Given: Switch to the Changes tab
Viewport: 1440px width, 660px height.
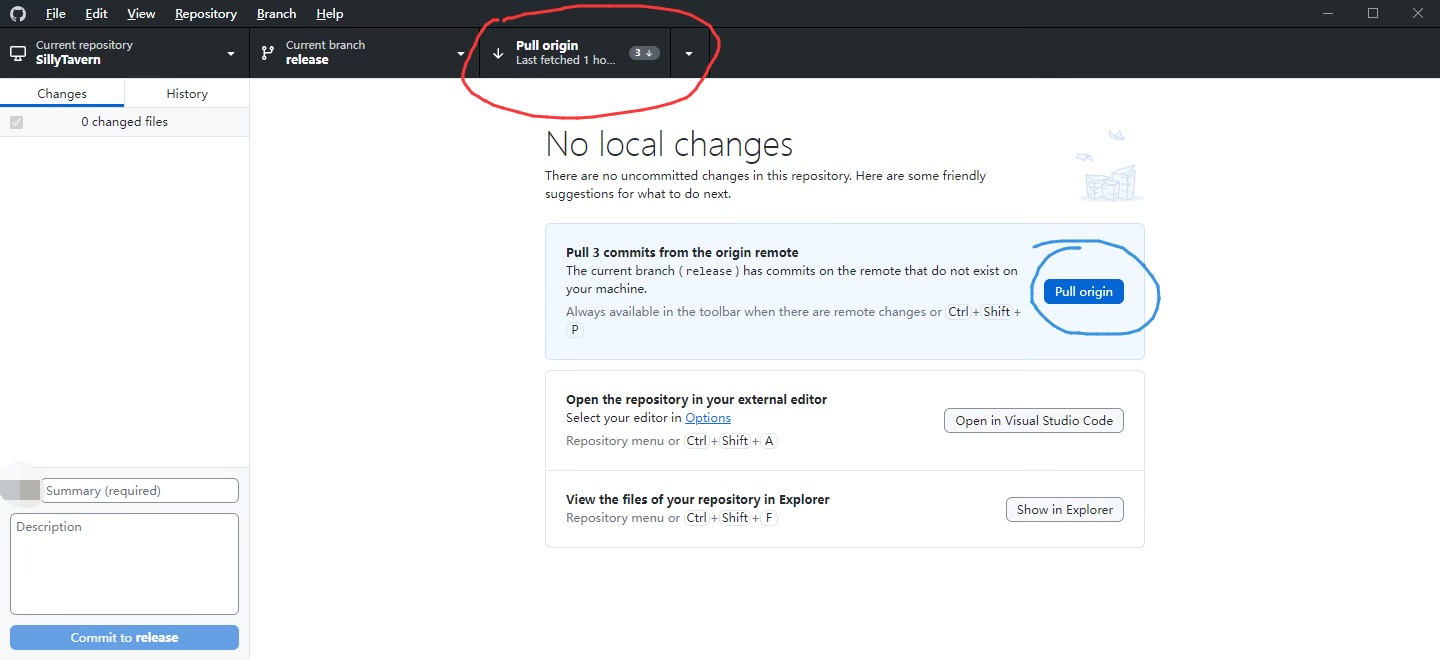Looking at the screenshot, I should pyautogui.click(x=62, y=93).
